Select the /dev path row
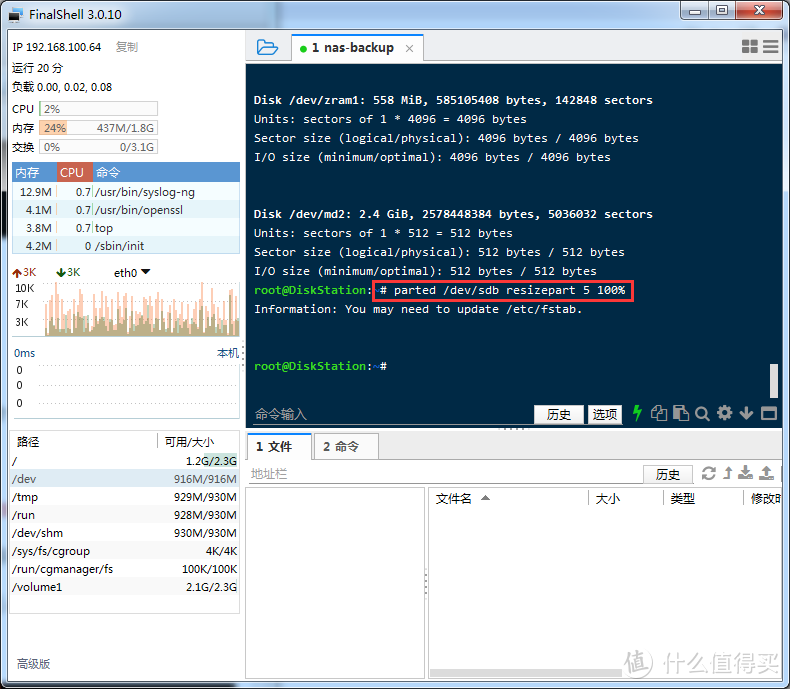This screenshot has width=790, height=689. [x=124, y=479]
